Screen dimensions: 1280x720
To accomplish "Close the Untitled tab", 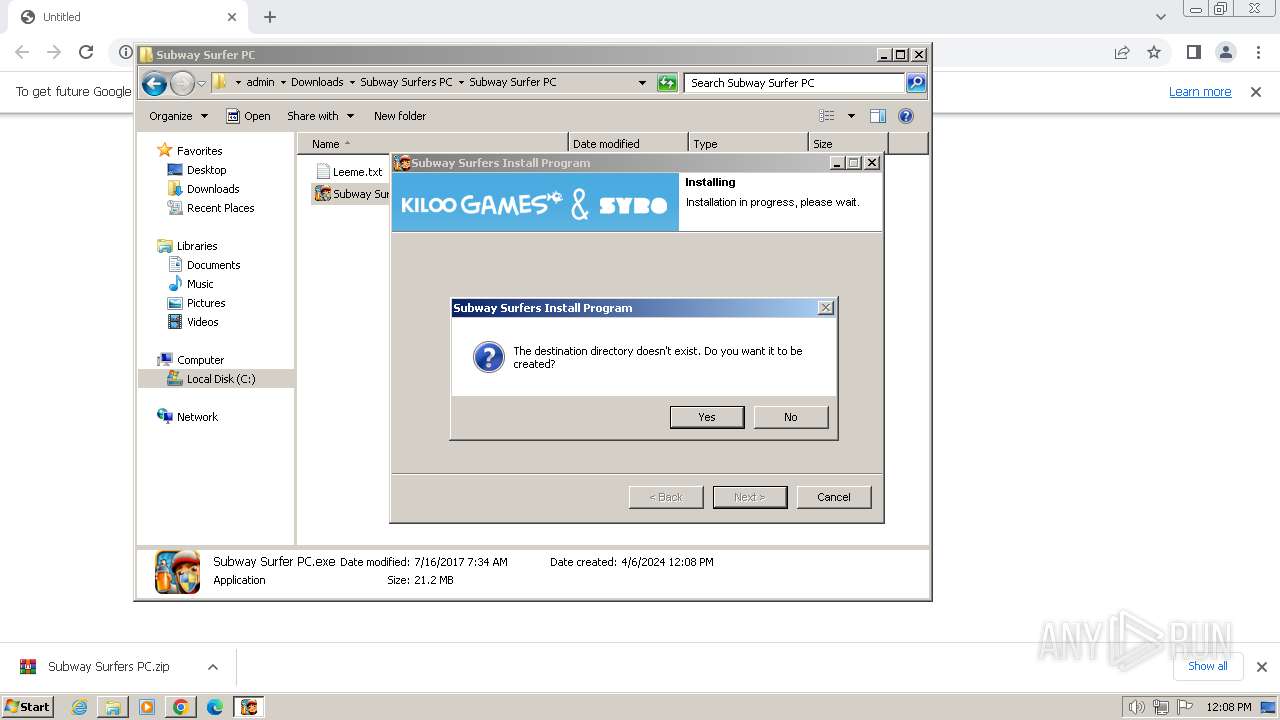I will click(232, 17).
